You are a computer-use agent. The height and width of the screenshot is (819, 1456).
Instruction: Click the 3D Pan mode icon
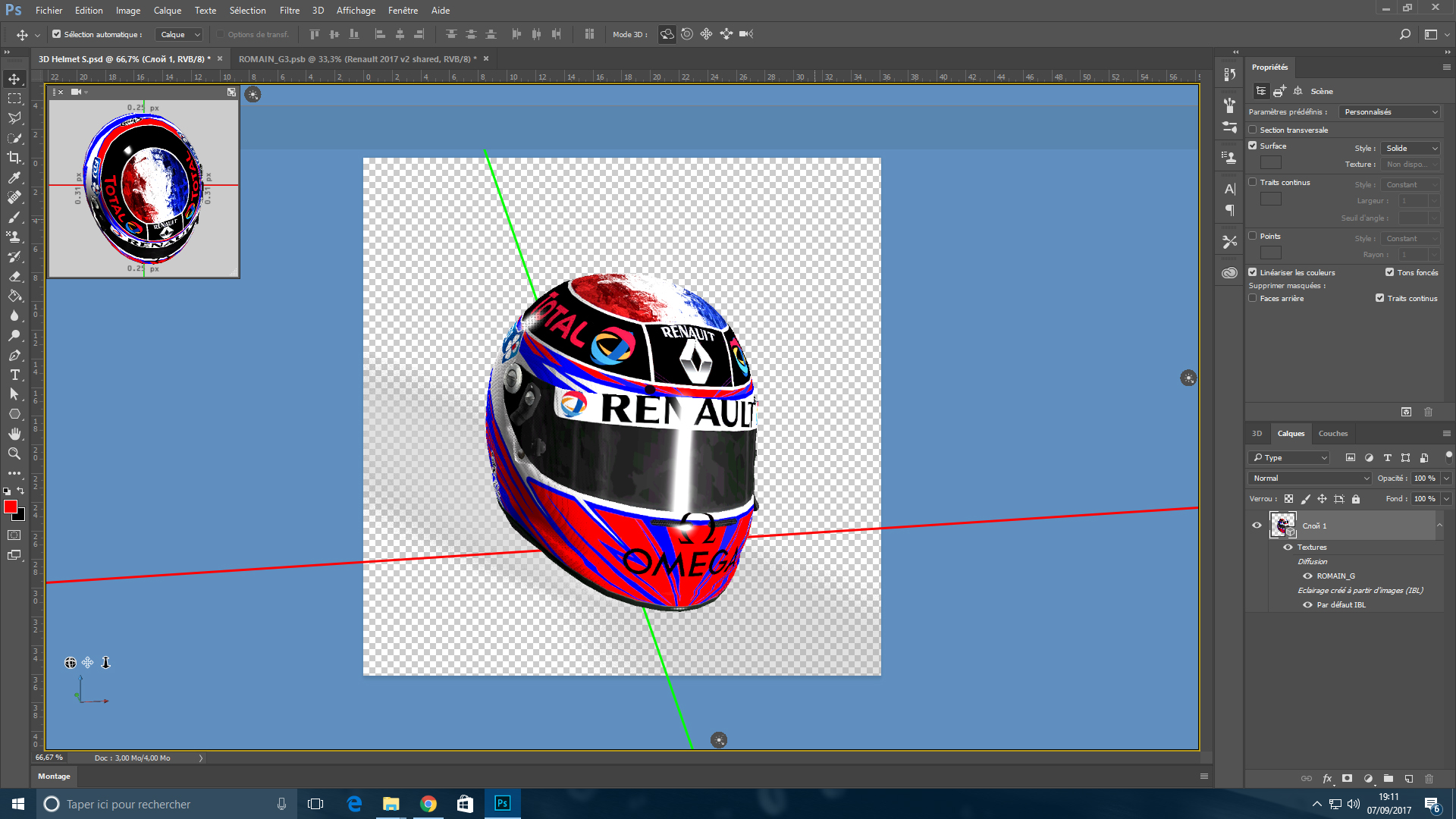click(707, 34)
